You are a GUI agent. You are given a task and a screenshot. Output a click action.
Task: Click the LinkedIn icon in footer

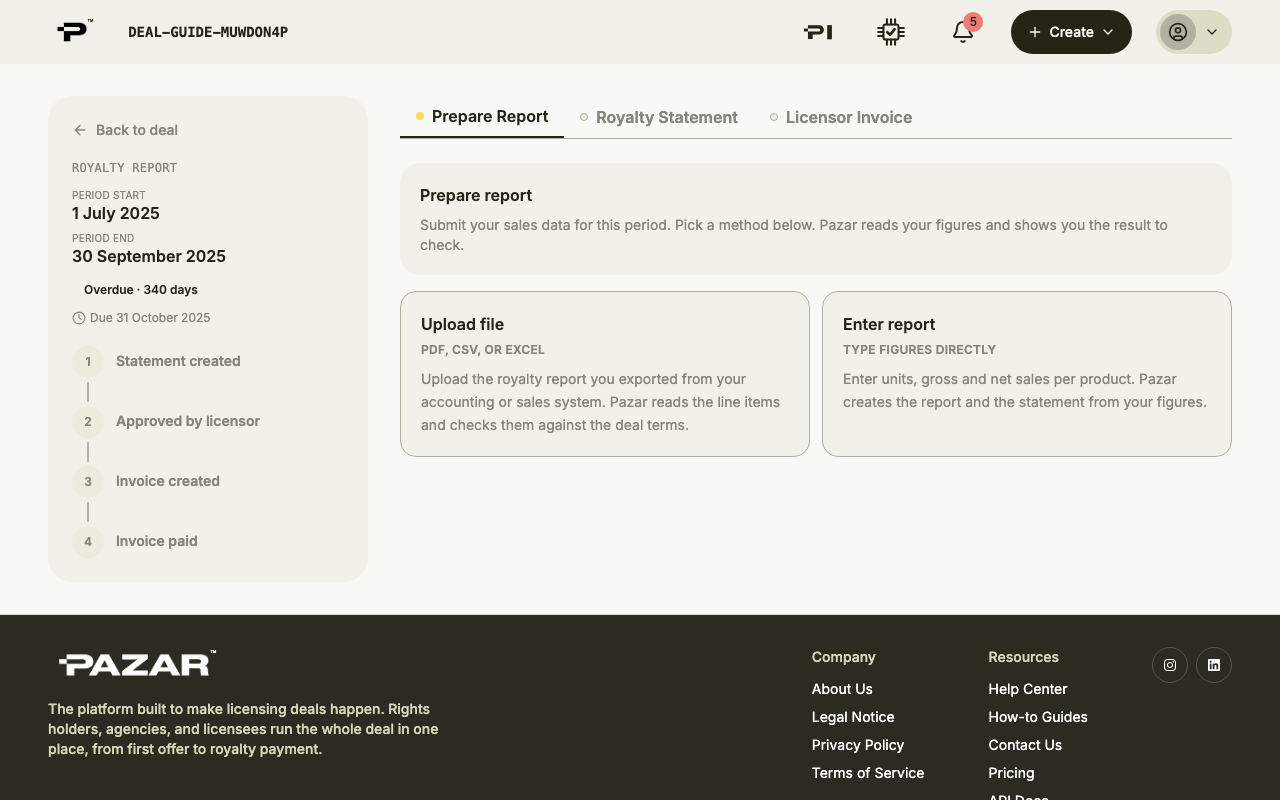pos(1214,665)
